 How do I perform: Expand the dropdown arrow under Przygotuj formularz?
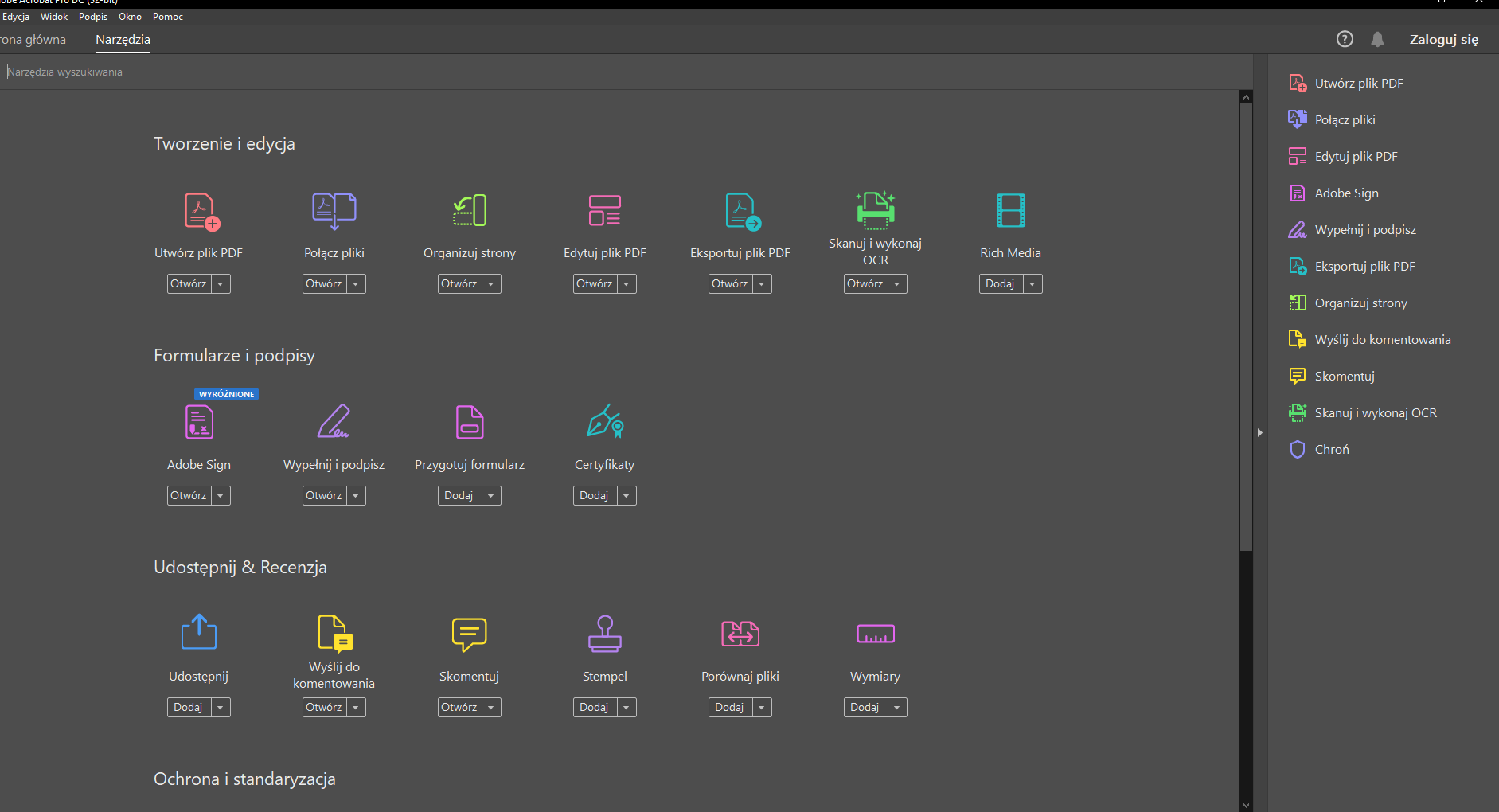pos(491,495)
